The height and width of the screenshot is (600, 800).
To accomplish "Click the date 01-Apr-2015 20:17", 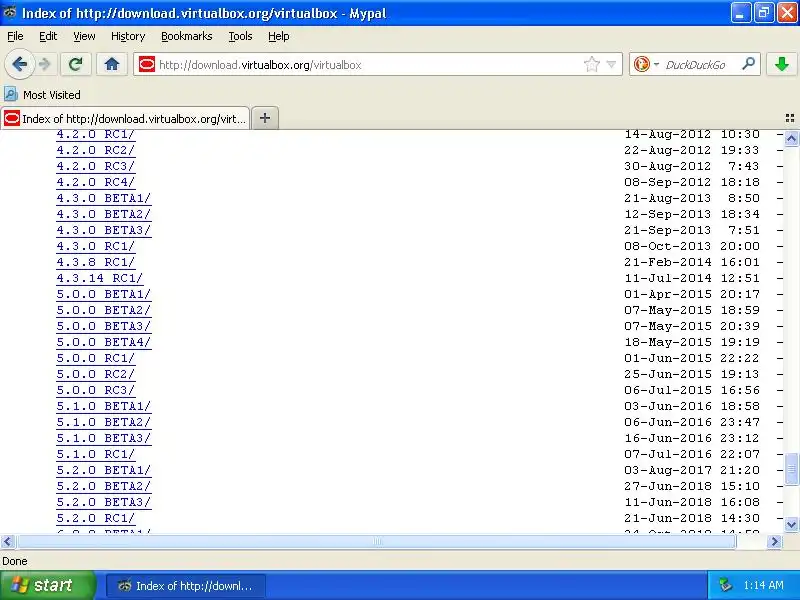I will click(692, 294).
